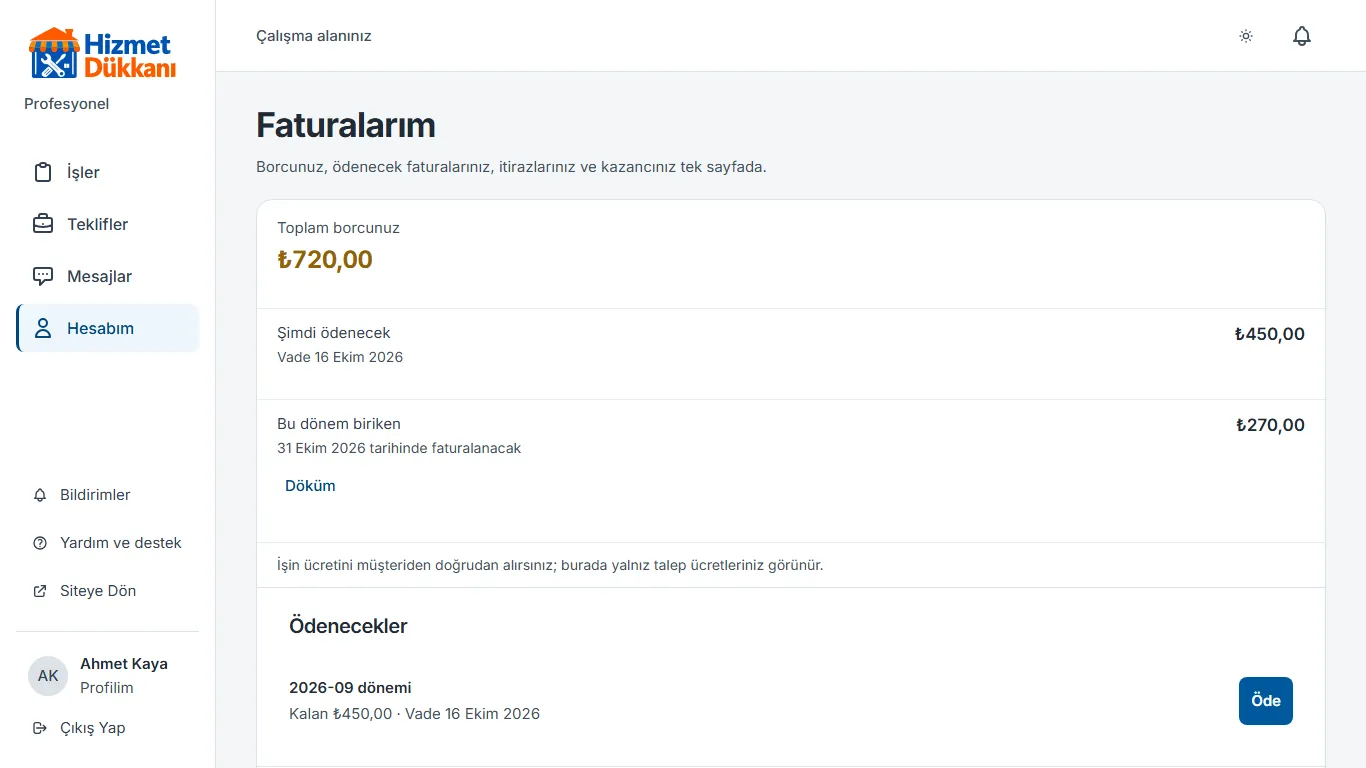The width and height of the screenshot is (1366, 768).
Task: Click the ₺450,00 amount due now
Action: tap(1270, 334)
